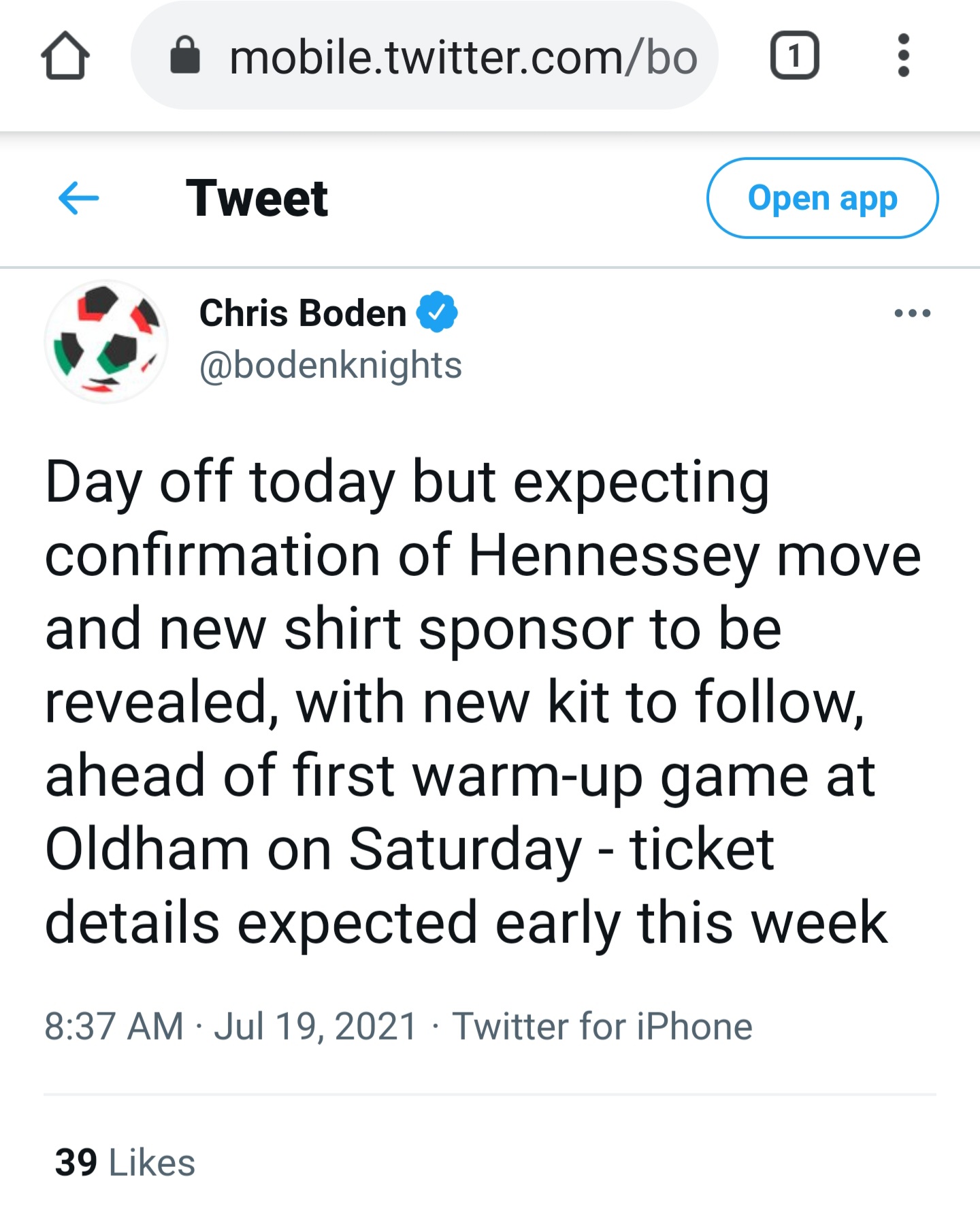980x1220 pixels.
Task: Open Chris Boden's profile picture
Action: tap(106, 340)
